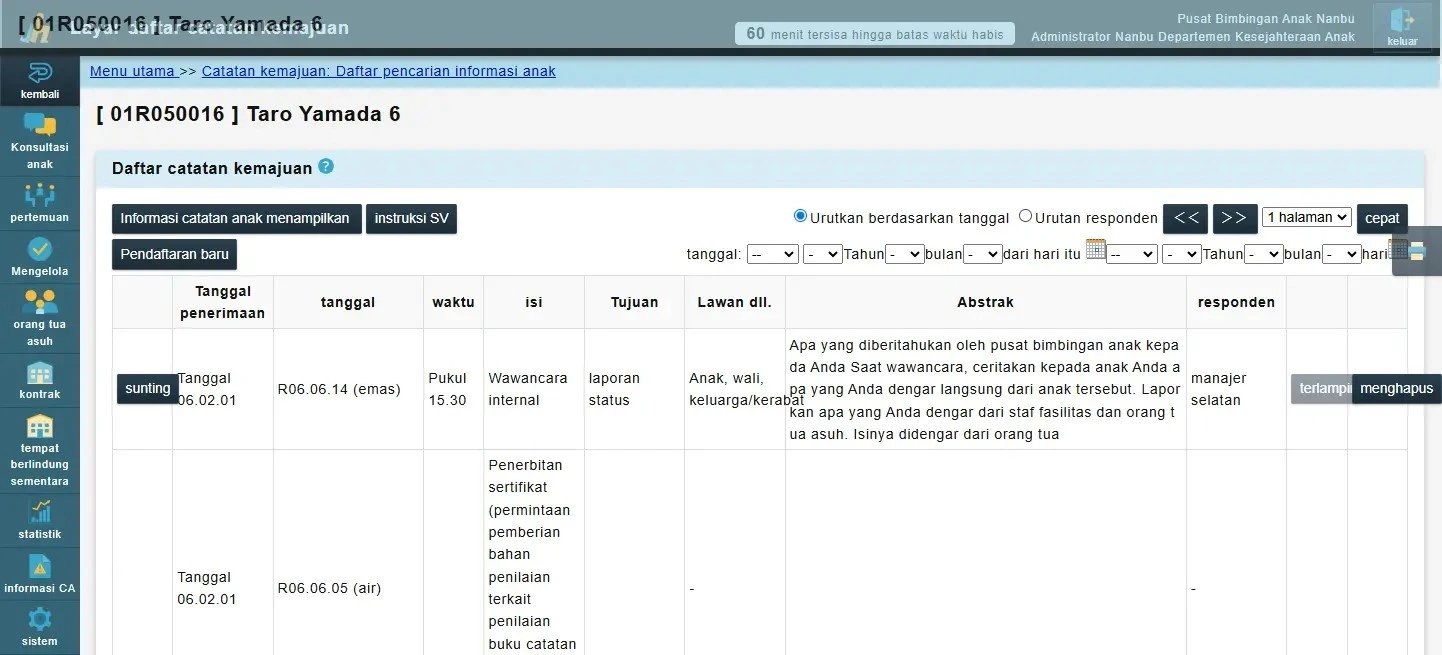Open the first tanggal month dropdown
This screenshot has width=1442, height=655.
tap(905, 253)
